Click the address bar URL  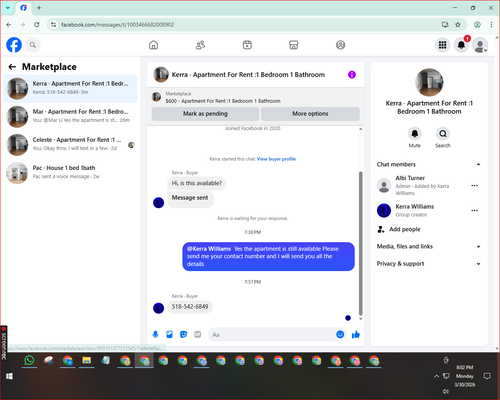pos(117,25)
